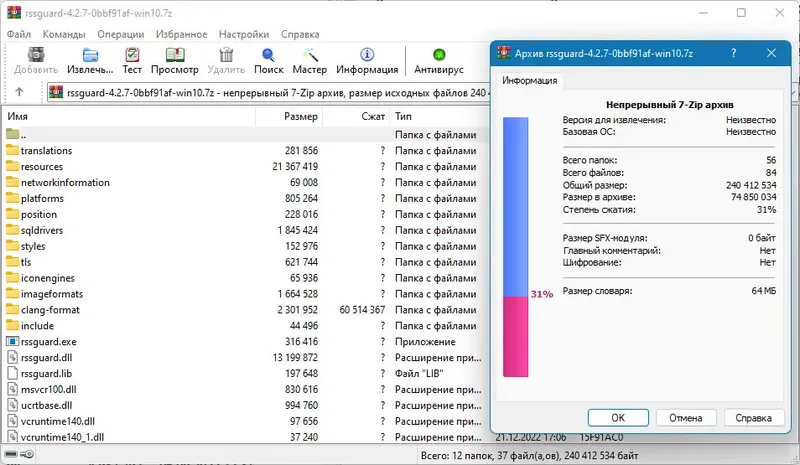Sort by the Имя column header

[129, 116]
